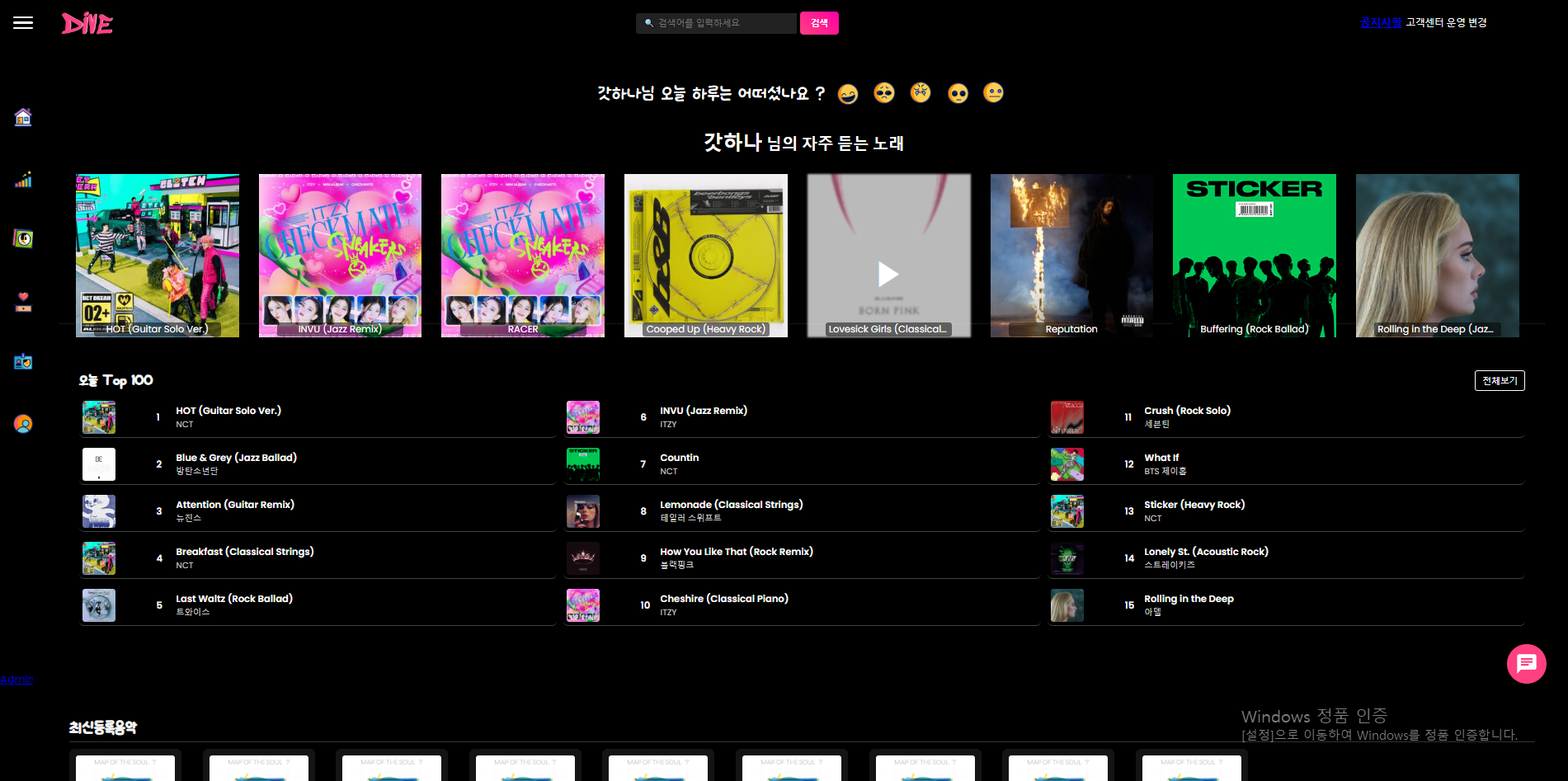Screen dimensions: 1568x781
Task: Click rank 8 song Lemonade (Classical Strings)
Action: (732, 505)
